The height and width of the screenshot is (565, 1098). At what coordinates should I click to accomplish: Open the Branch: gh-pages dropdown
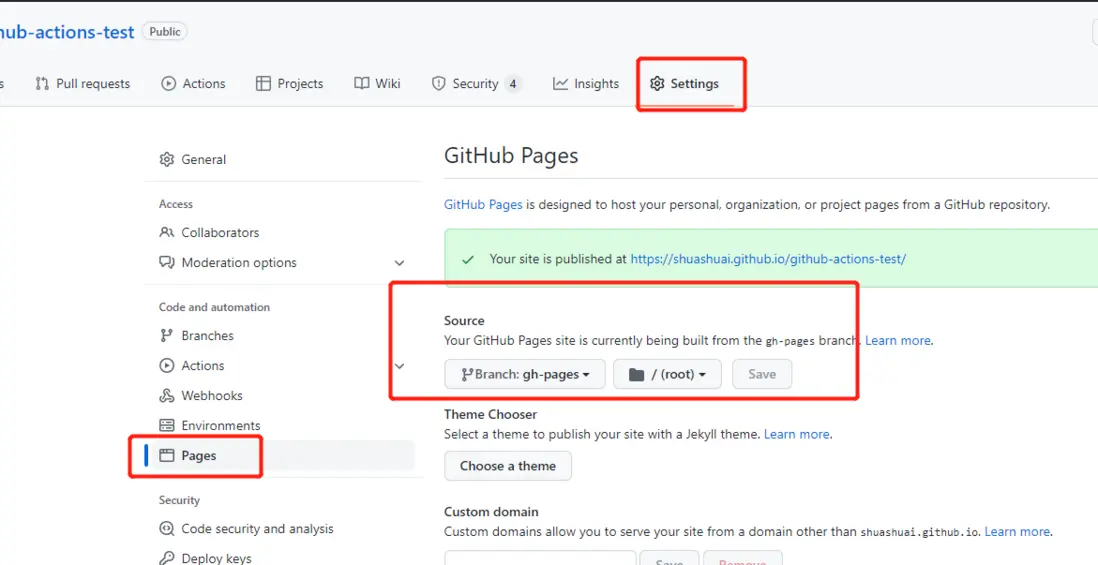(x=525, y=374)
